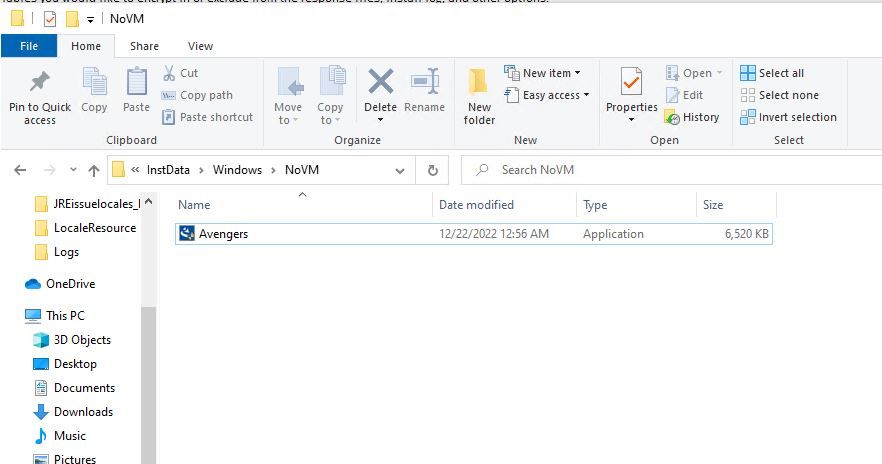Click the Edit ribbon button
The image size is (882, 464).
pos(684,95)
